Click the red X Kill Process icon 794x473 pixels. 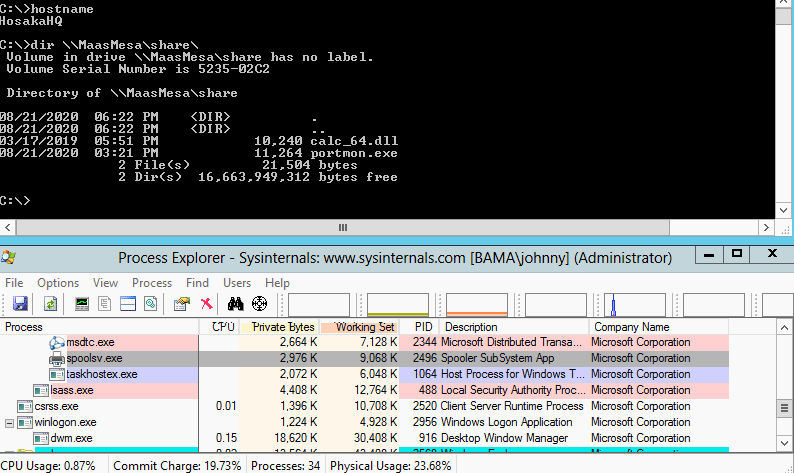pos(207,304)
